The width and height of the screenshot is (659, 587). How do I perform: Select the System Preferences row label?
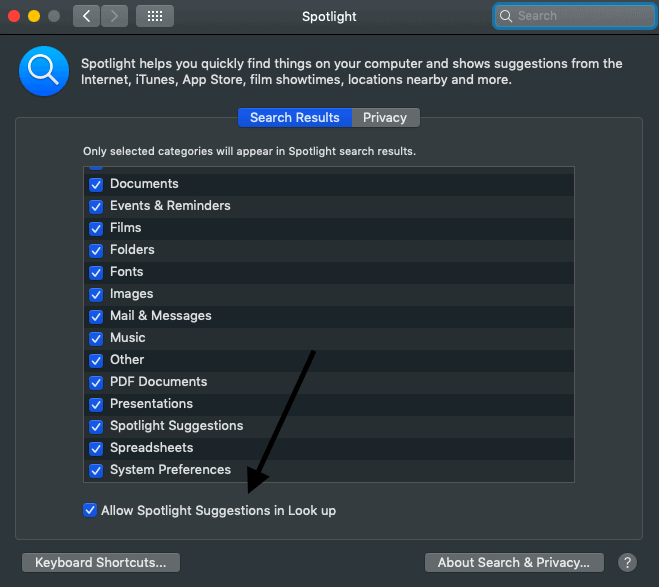pyautogui.click(x=170, y=469)
